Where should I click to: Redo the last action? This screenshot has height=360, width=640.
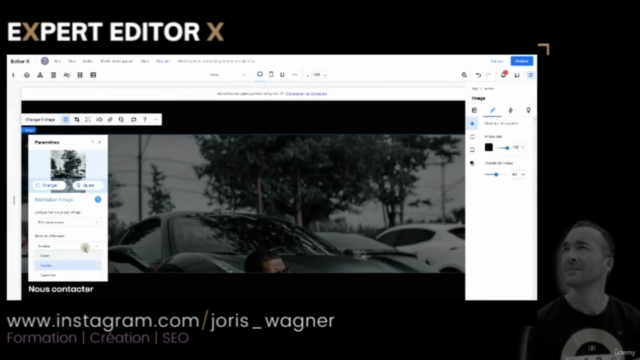click(x=488, y=75)
